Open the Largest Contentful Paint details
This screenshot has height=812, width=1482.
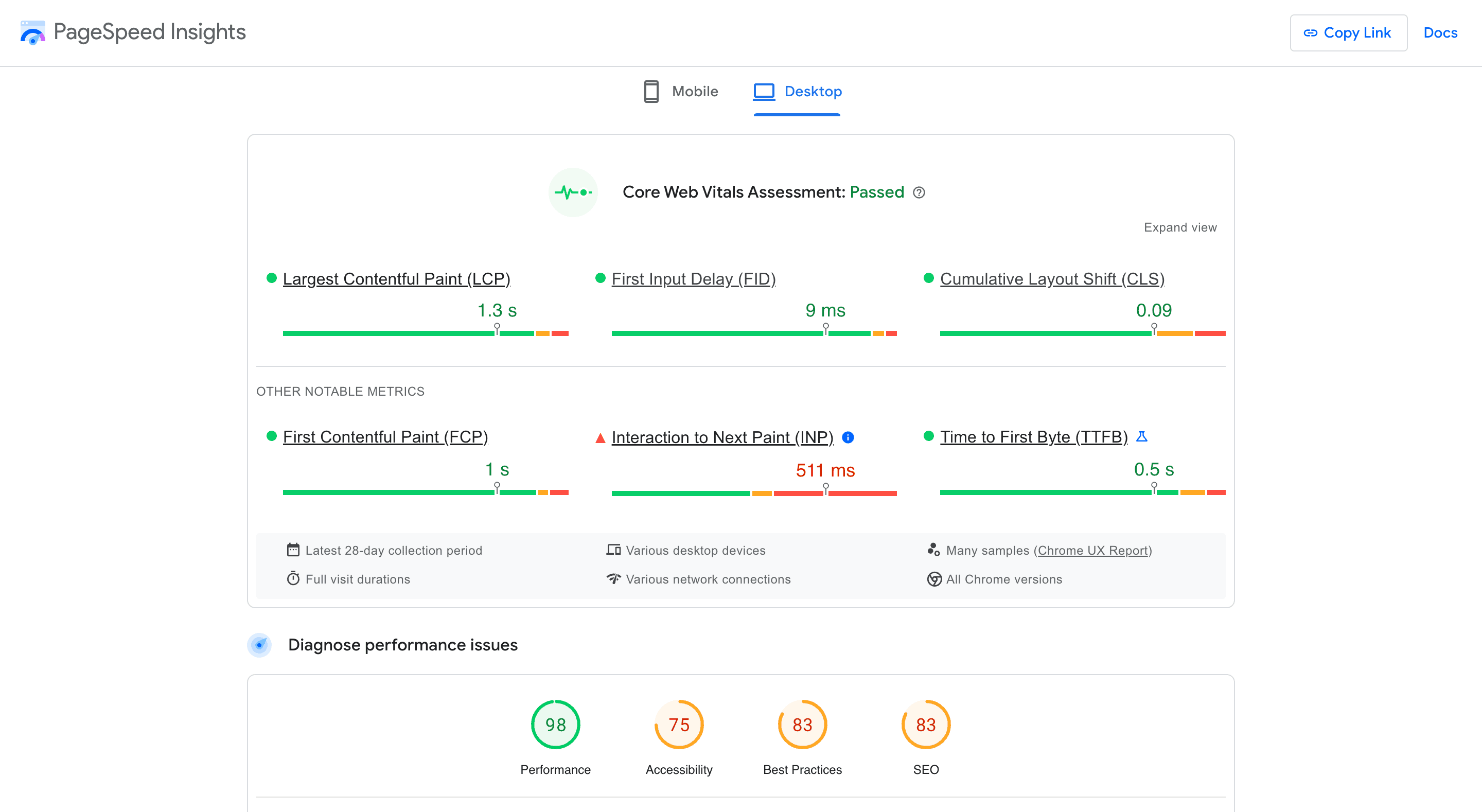(396, 278)
